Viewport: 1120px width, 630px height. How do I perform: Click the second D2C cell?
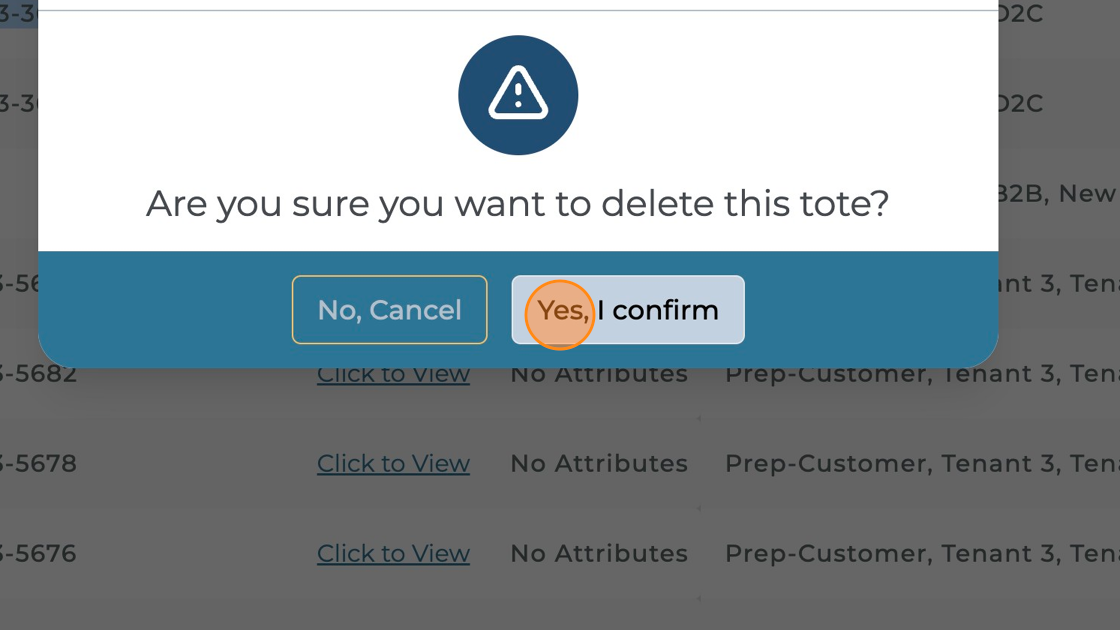[x=1021, y=104]
